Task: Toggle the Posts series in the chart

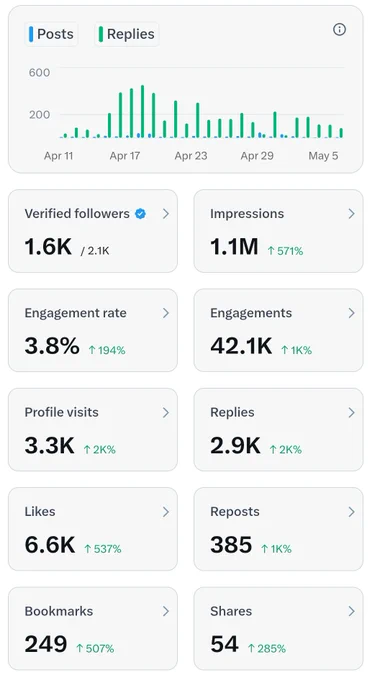Action: coord(51,34)
